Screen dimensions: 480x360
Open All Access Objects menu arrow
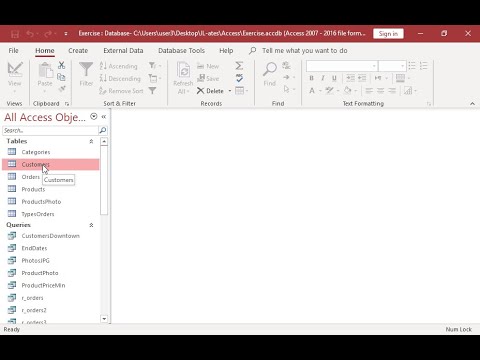coord(94,116)
